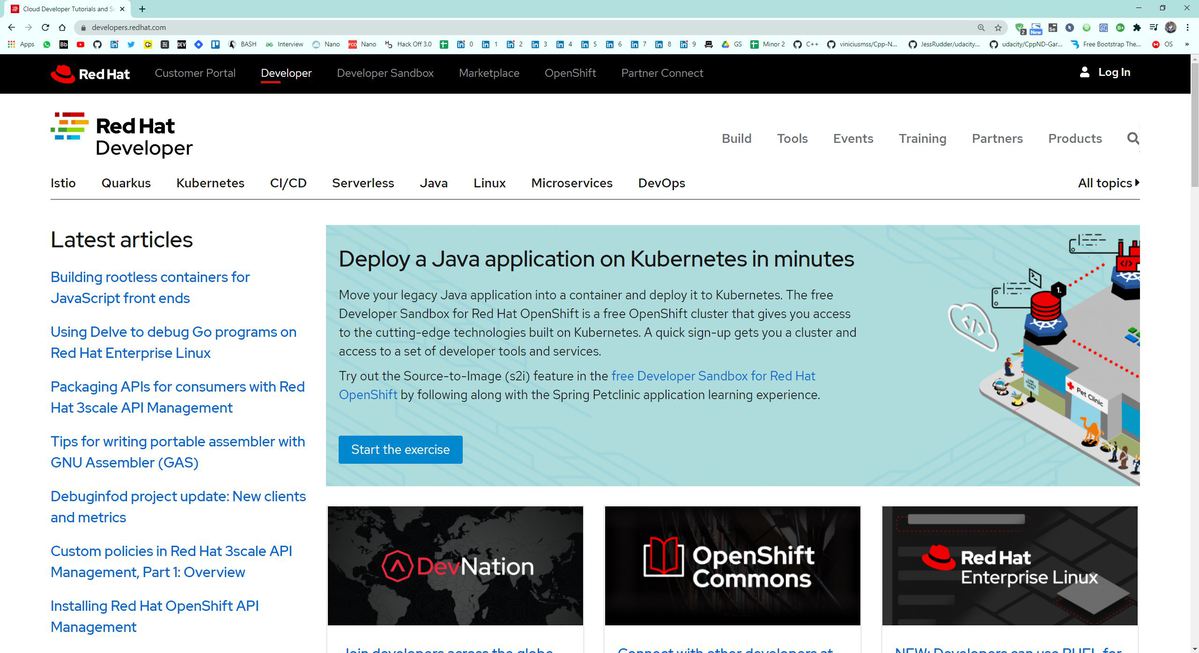Click the Red Hat Developer logo

pos(121,136)
